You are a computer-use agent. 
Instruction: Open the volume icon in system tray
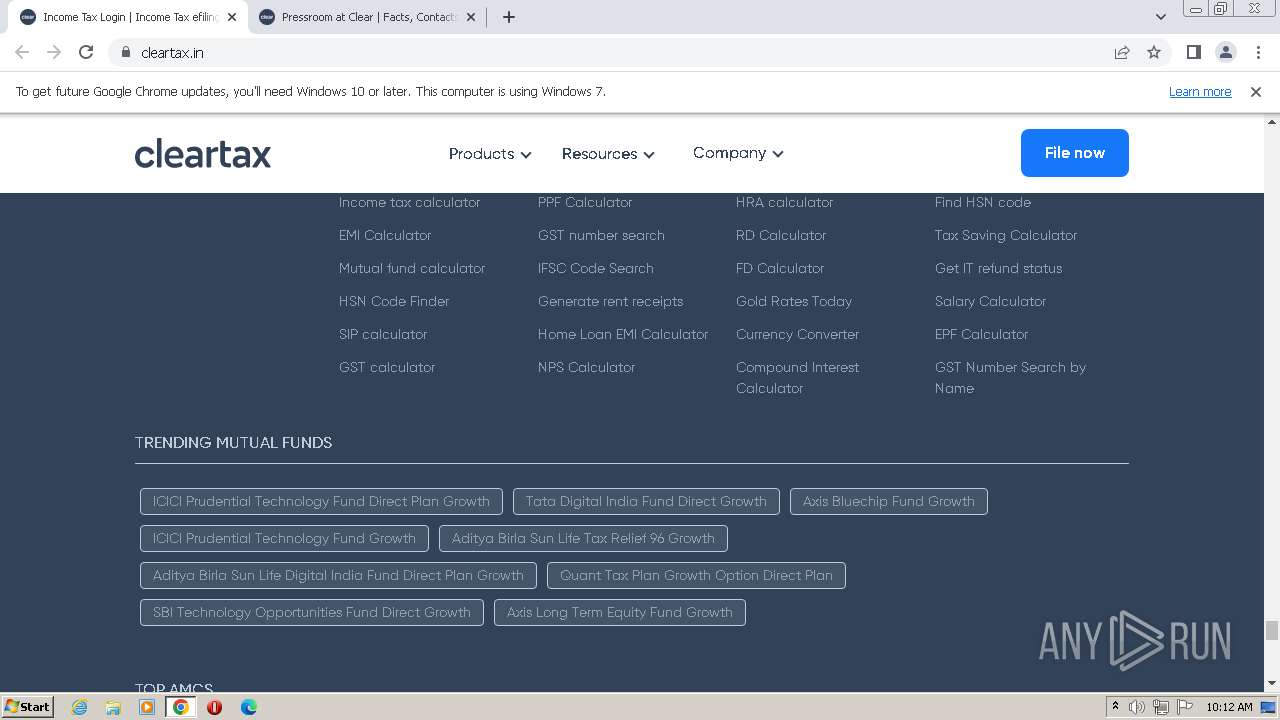[1137, 707]
